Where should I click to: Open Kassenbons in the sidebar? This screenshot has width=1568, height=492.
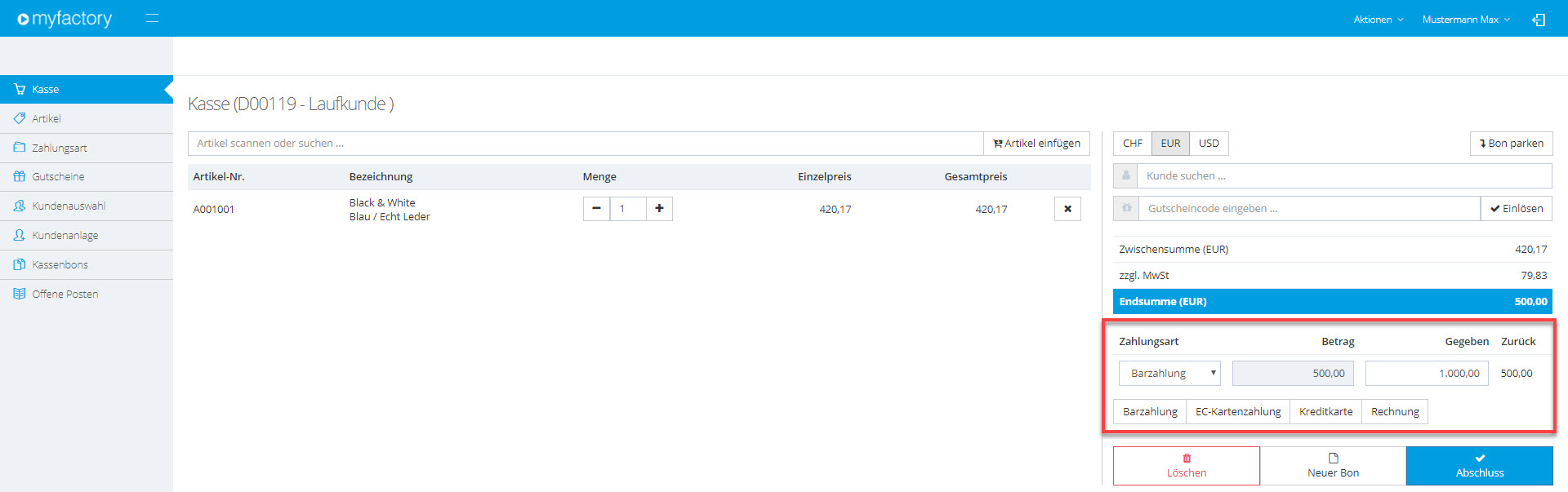click(x=87, y=264)
